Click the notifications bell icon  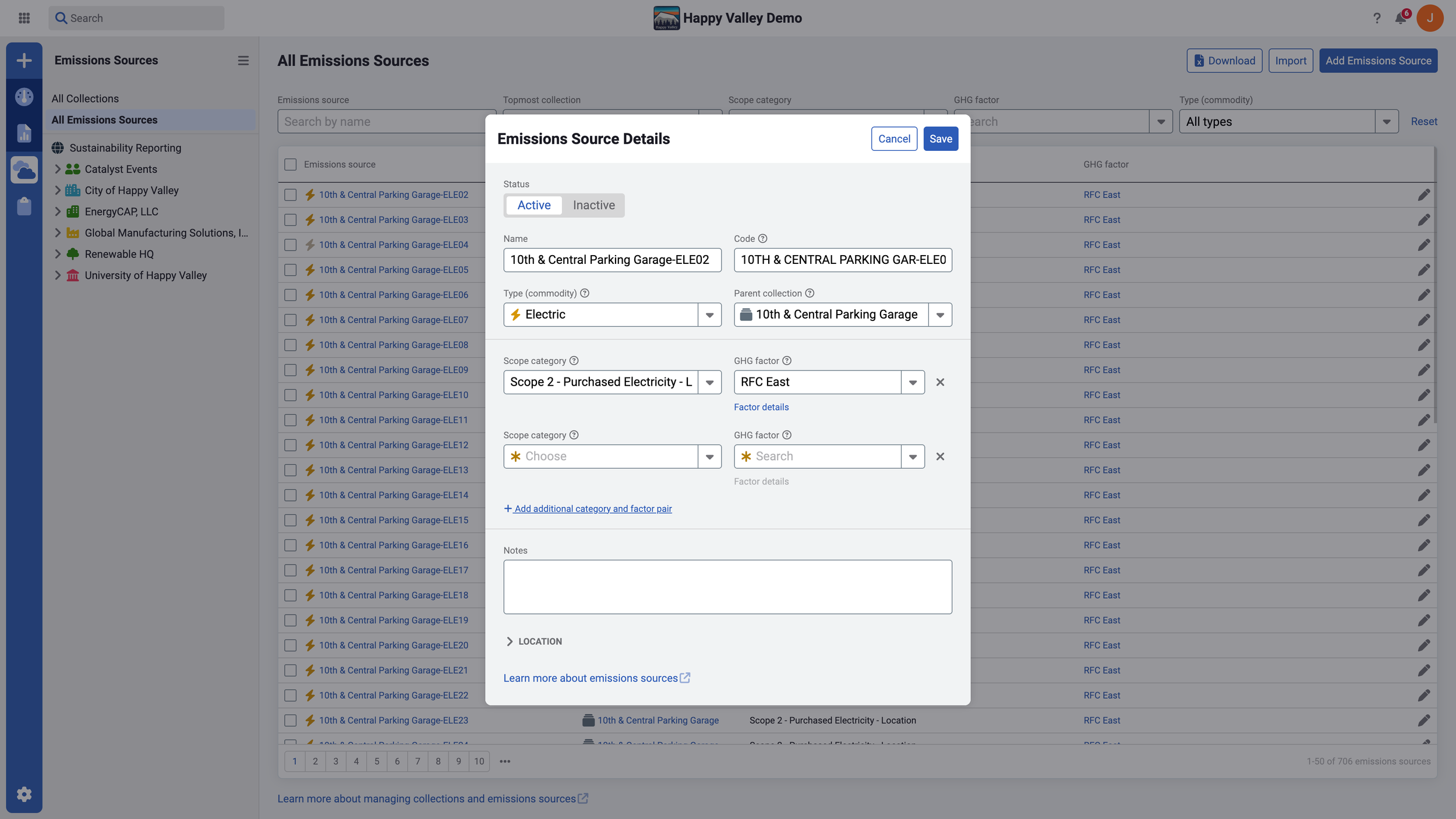[x=1400, y=18]
